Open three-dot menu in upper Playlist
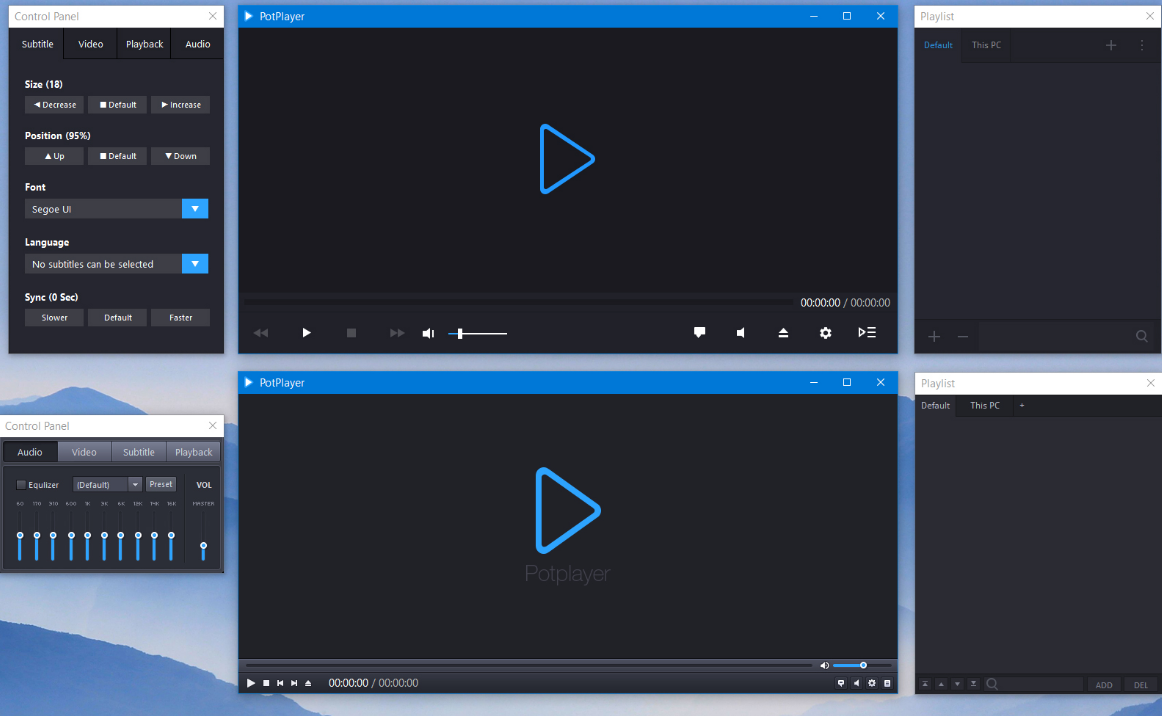 tap(1142, 45)
